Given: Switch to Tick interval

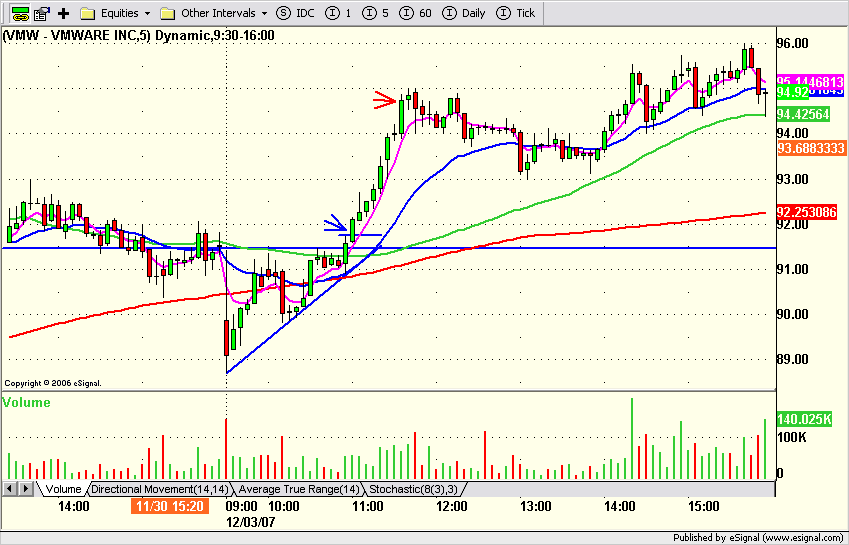Looking at the screenshot, I should coord(515,13).
